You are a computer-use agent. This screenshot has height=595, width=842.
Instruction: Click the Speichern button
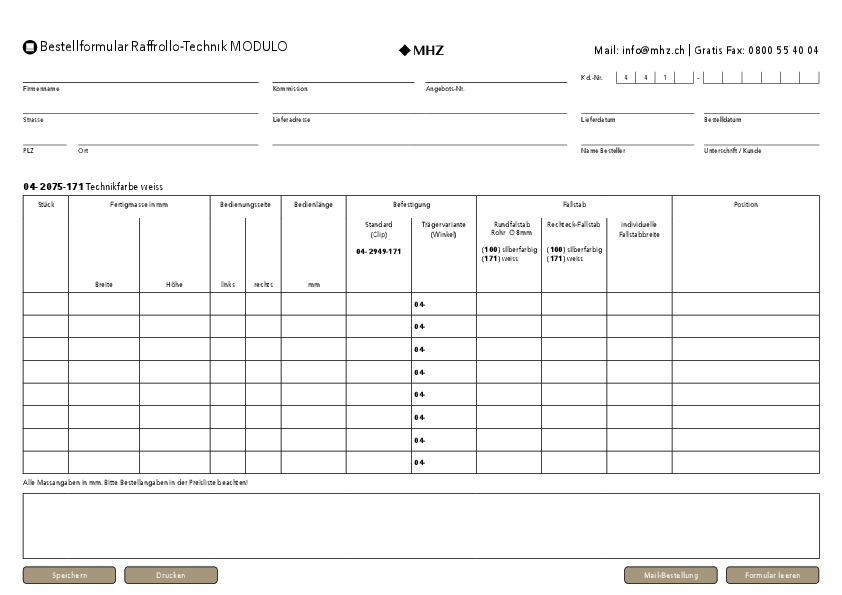(x=70, y=575)
